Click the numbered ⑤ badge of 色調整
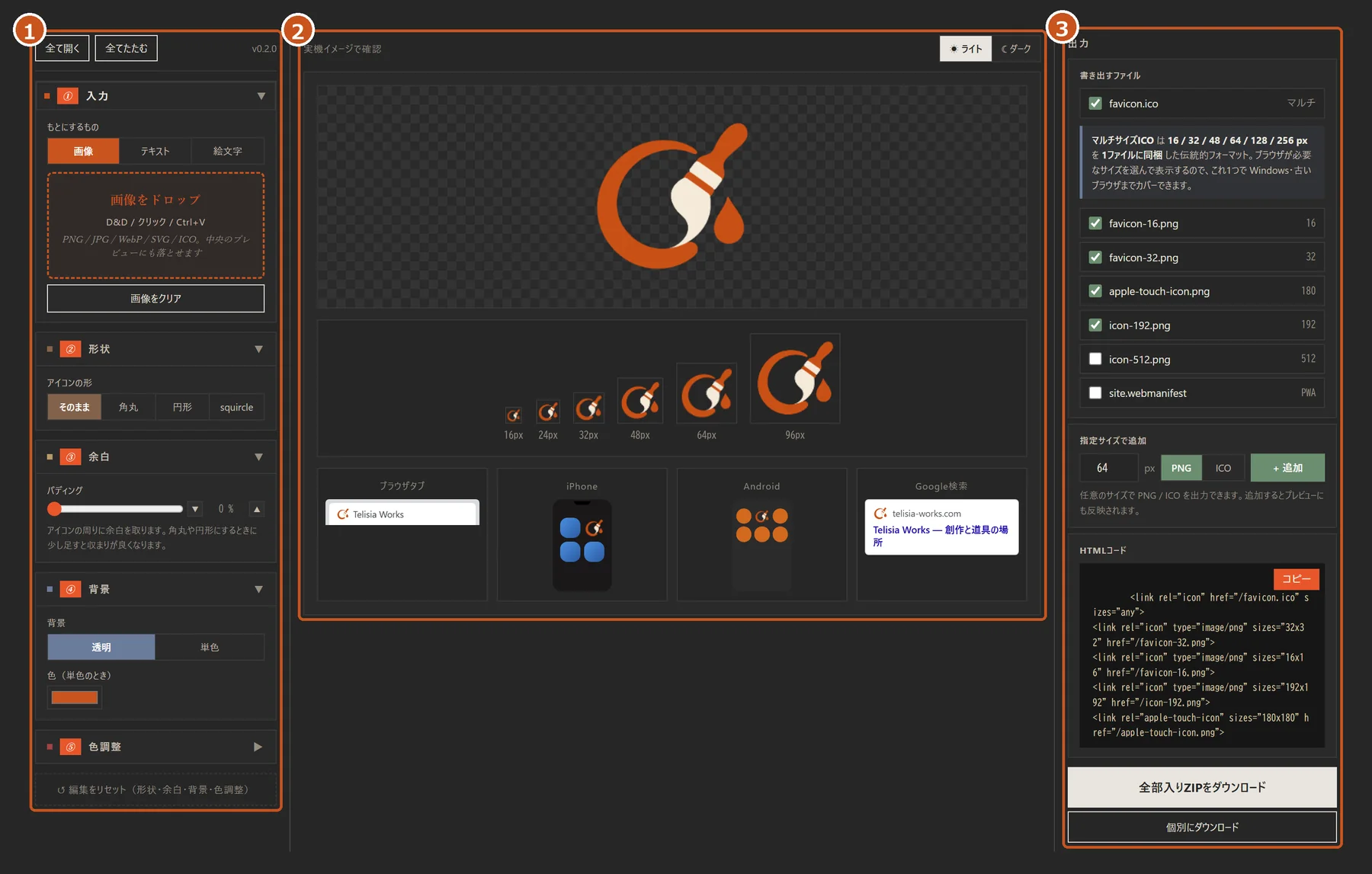 click(x=70, y=747)
